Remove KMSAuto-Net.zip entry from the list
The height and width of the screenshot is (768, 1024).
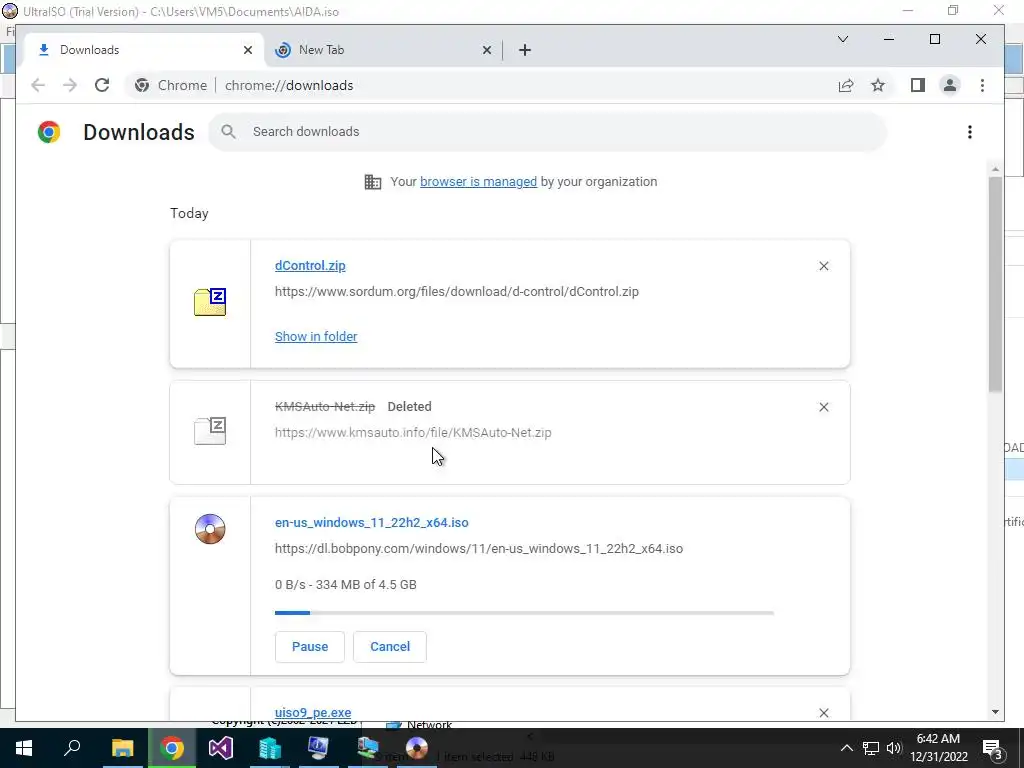824,407
